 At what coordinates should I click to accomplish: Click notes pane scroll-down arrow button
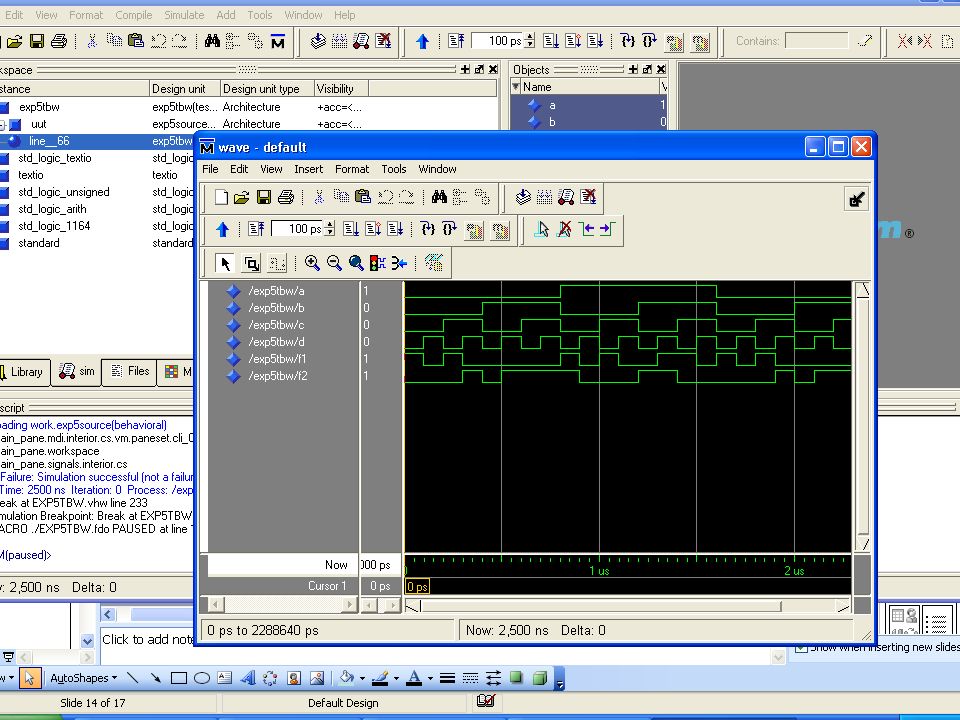coord(87,641)
